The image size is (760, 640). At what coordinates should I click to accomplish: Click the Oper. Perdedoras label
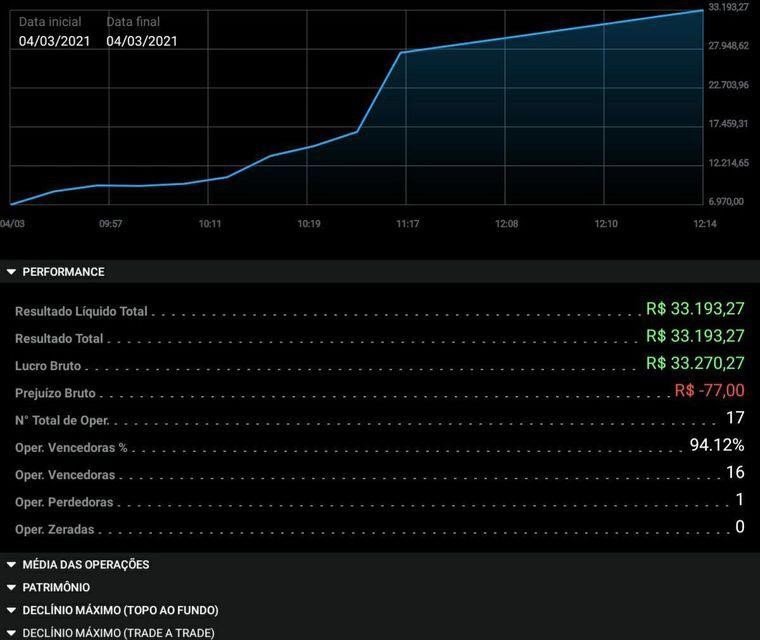(64, 502)
